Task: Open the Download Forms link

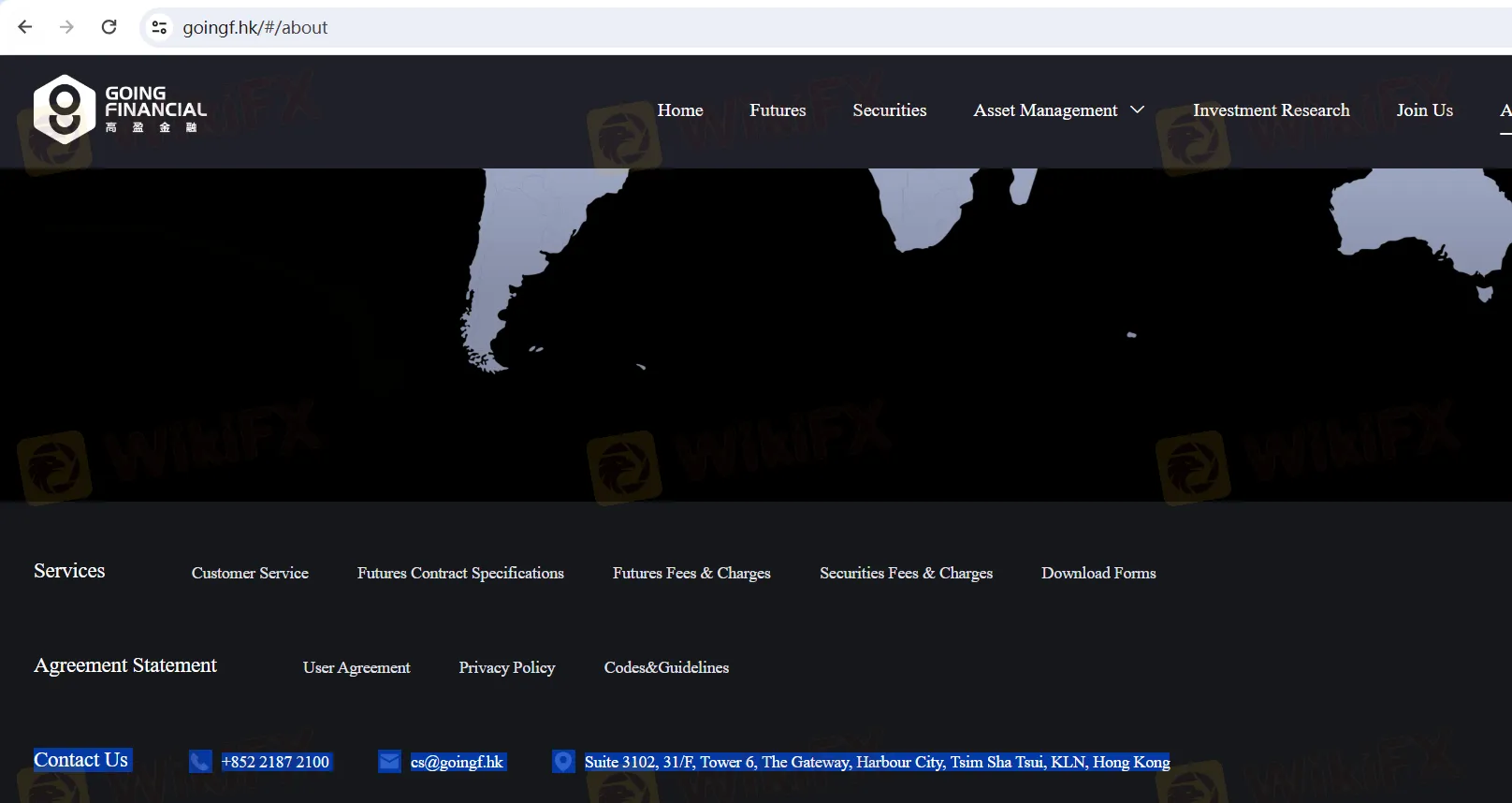Action: (x=1098, y=573)
